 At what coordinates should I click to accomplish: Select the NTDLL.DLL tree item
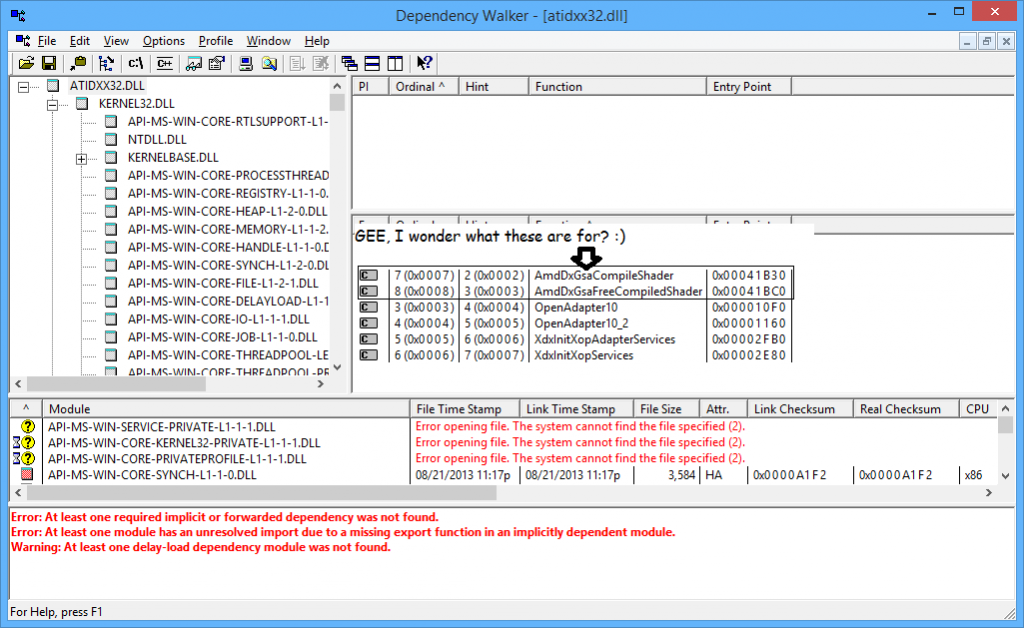coord(157,139)
